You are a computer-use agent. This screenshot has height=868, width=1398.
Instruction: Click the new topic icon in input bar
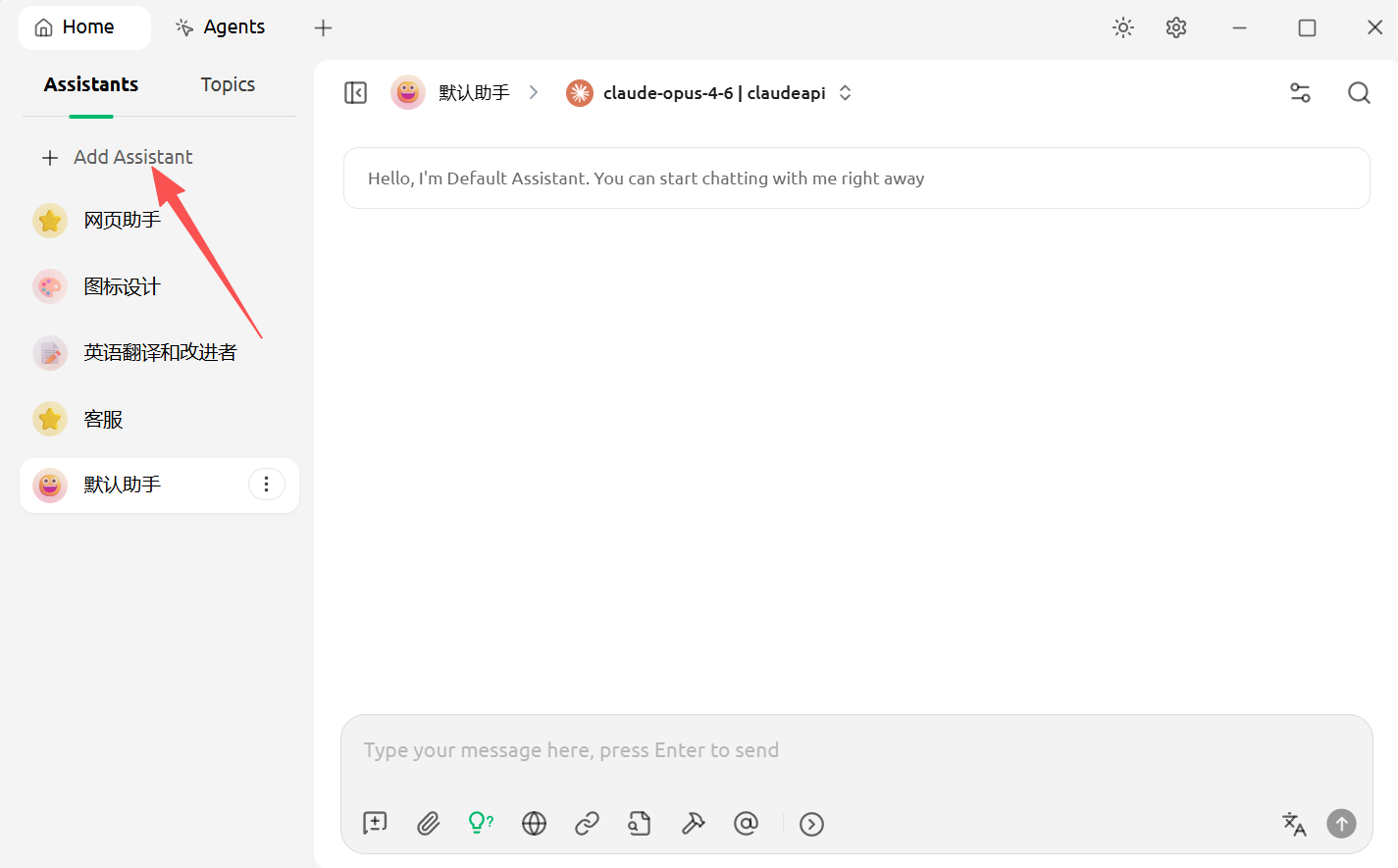pyautogui.click(x=375, y=824)
